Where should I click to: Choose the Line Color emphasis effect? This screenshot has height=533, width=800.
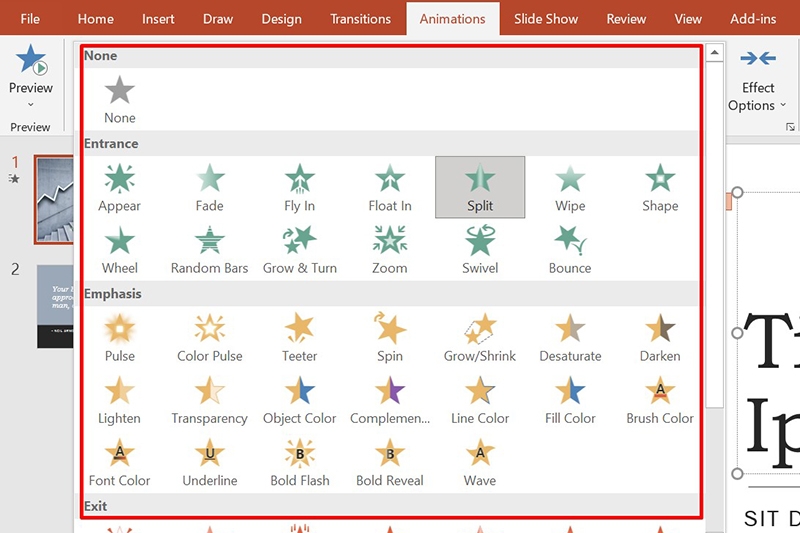point(480,400)
